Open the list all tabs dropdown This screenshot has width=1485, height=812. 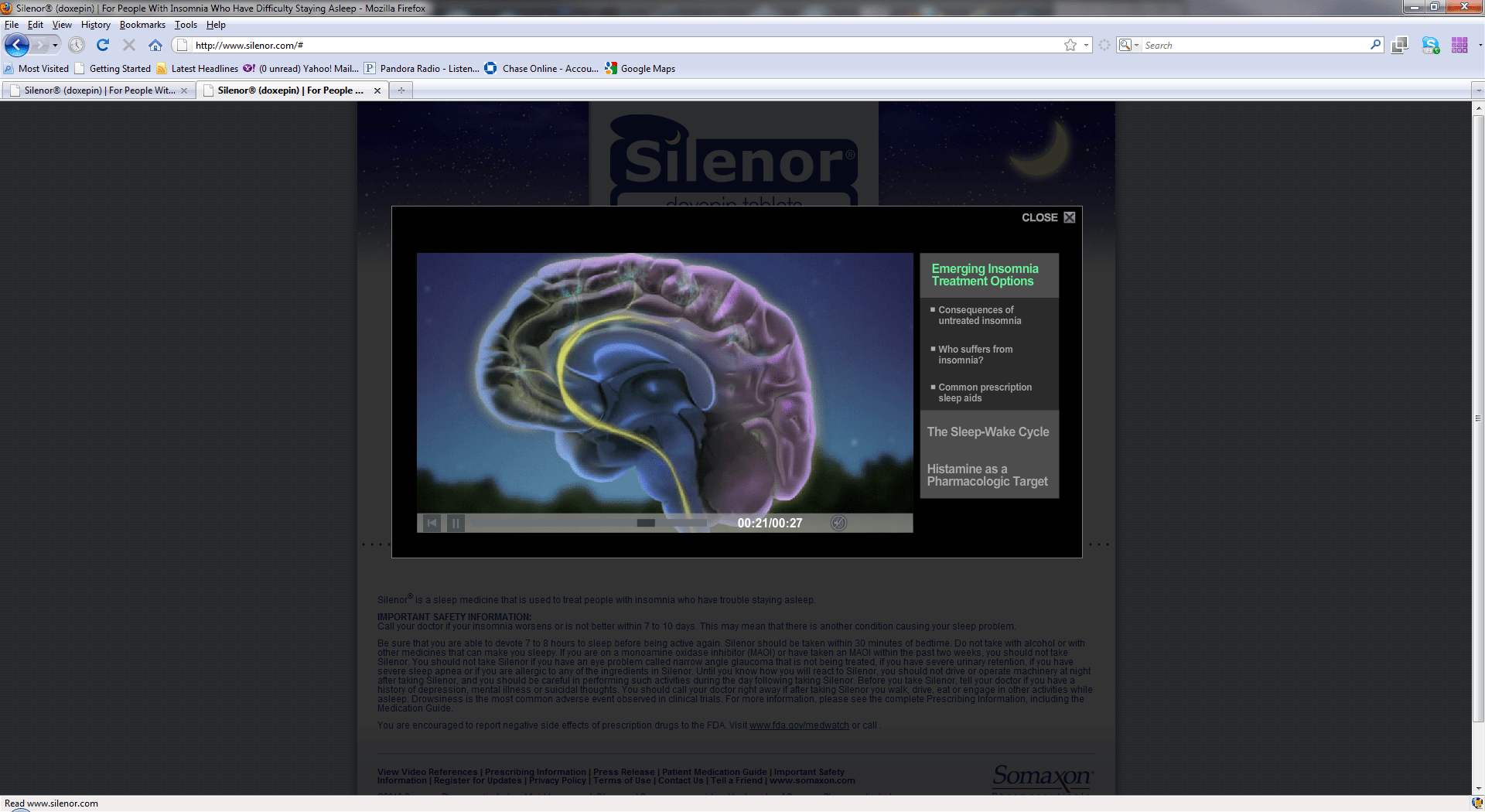[x=1479, y=90]
